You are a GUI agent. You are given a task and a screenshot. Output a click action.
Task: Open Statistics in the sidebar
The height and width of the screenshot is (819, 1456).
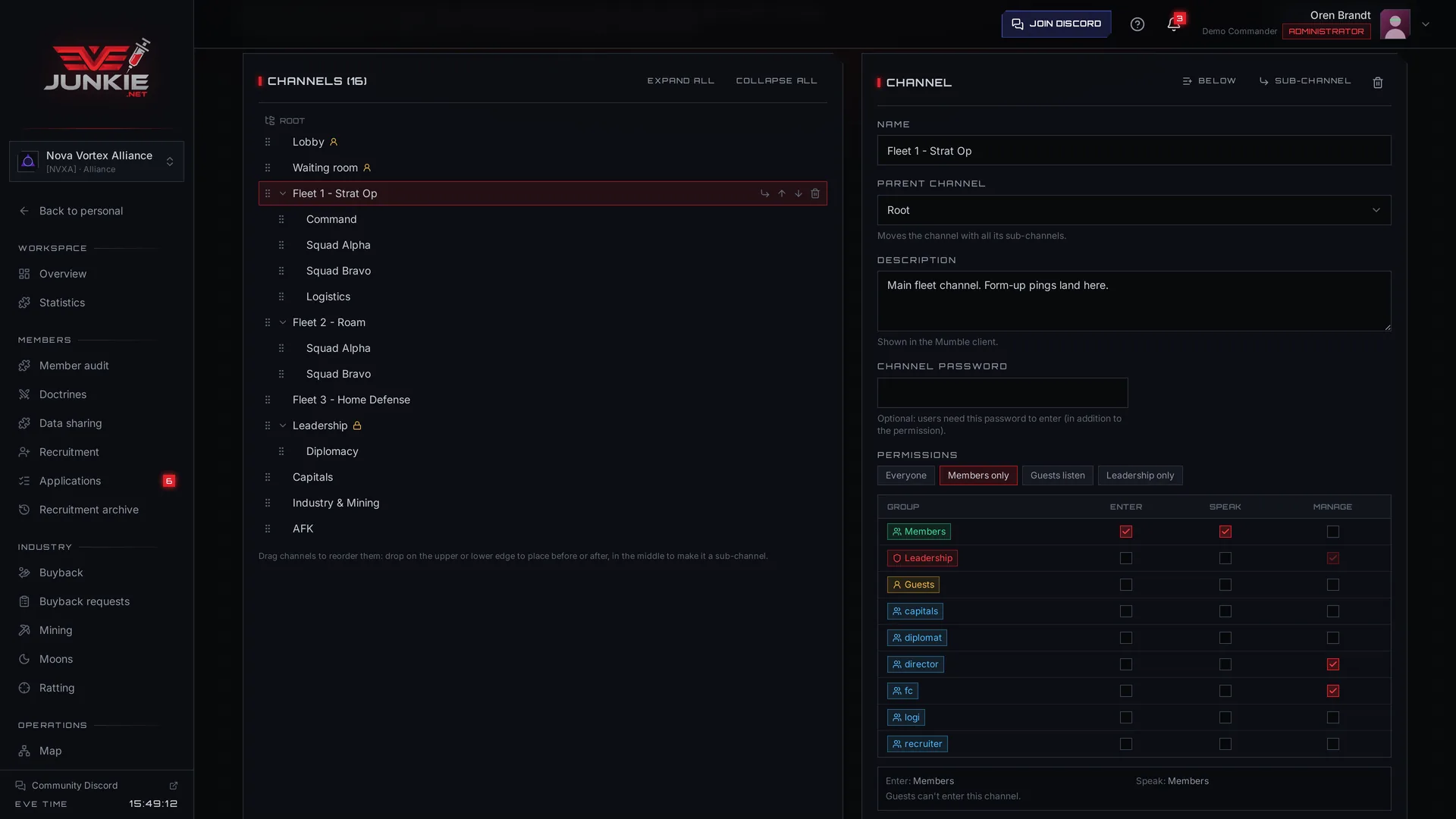pos(62,303)
